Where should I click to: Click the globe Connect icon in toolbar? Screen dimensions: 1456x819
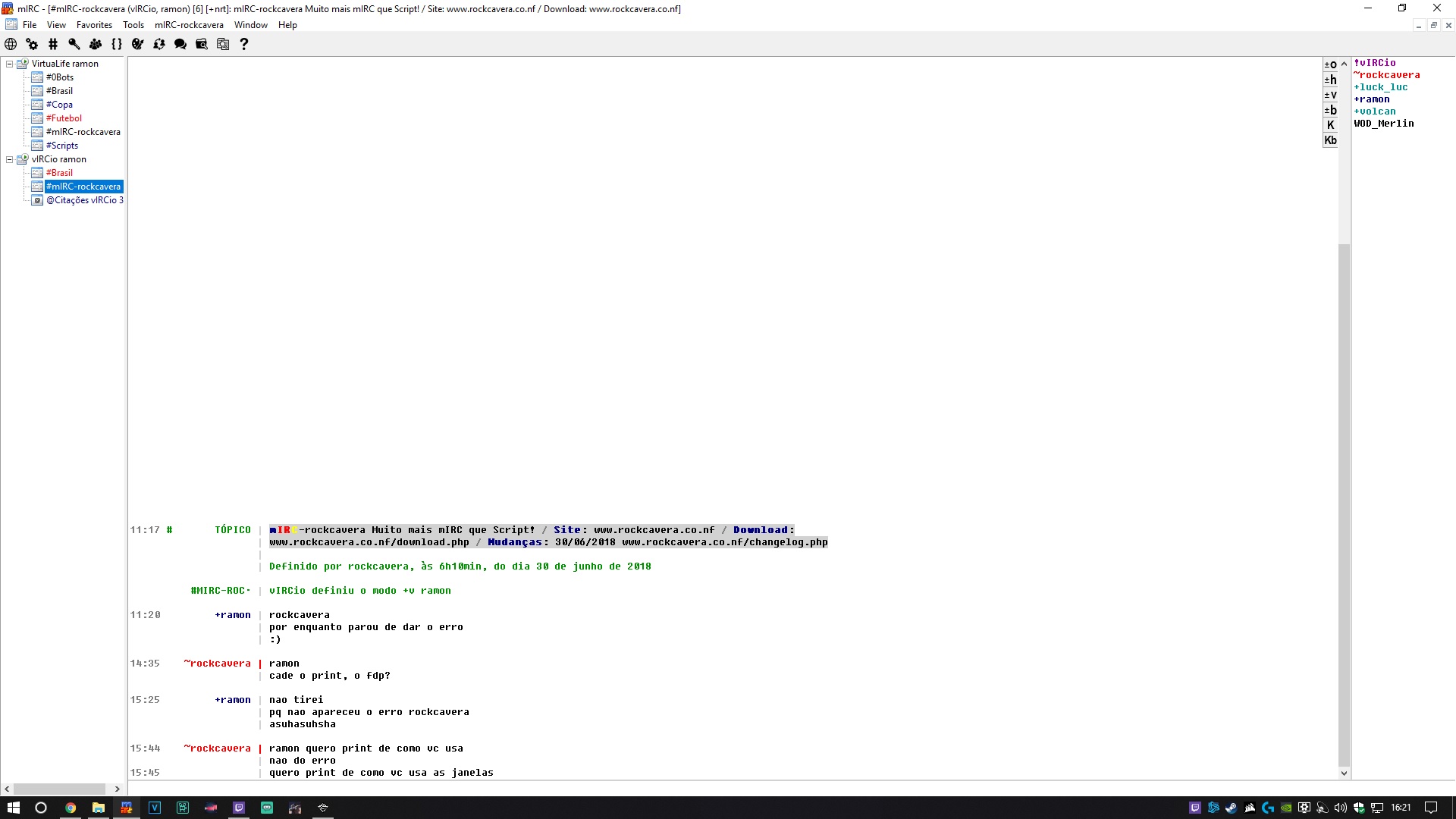11,44
